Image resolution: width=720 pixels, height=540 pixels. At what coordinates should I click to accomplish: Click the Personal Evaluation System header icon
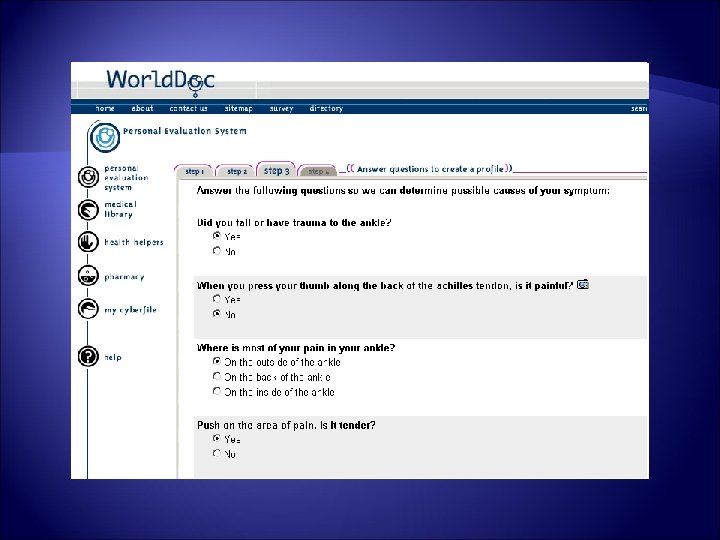click(x=105, y=137)
